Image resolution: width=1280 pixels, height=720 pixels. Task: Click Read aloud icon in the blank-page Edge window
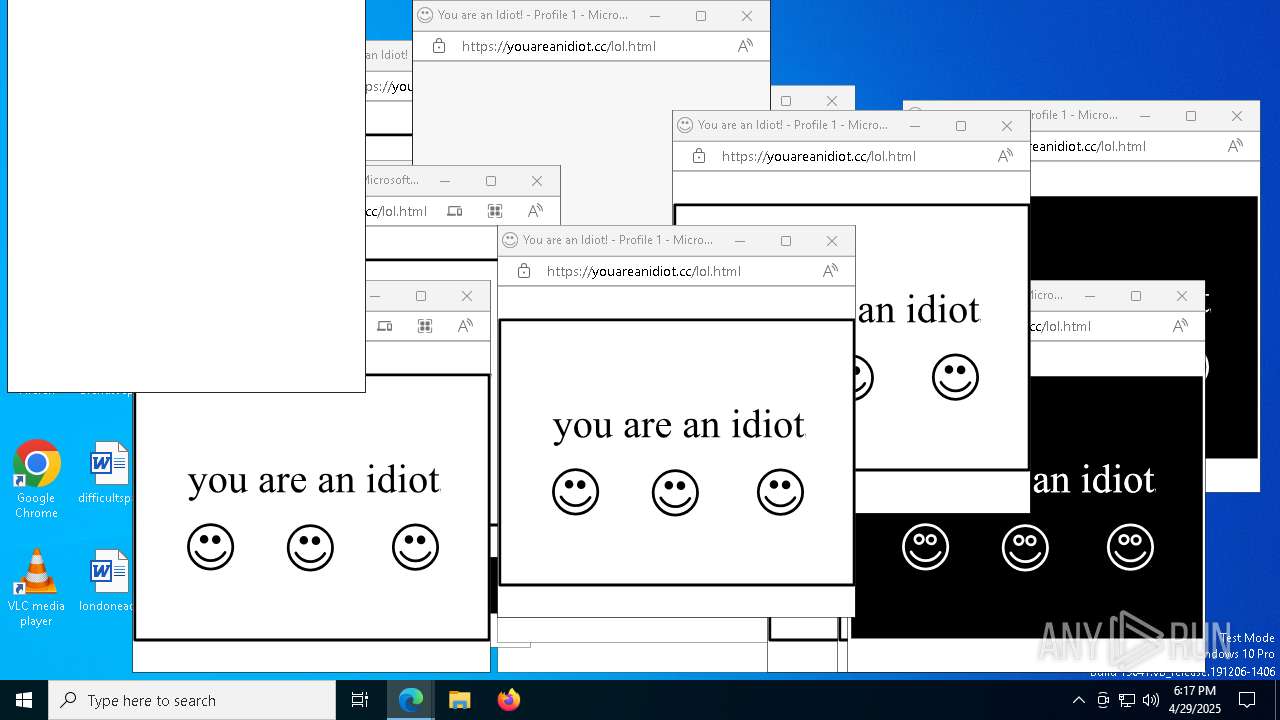(x=745, y=46)
